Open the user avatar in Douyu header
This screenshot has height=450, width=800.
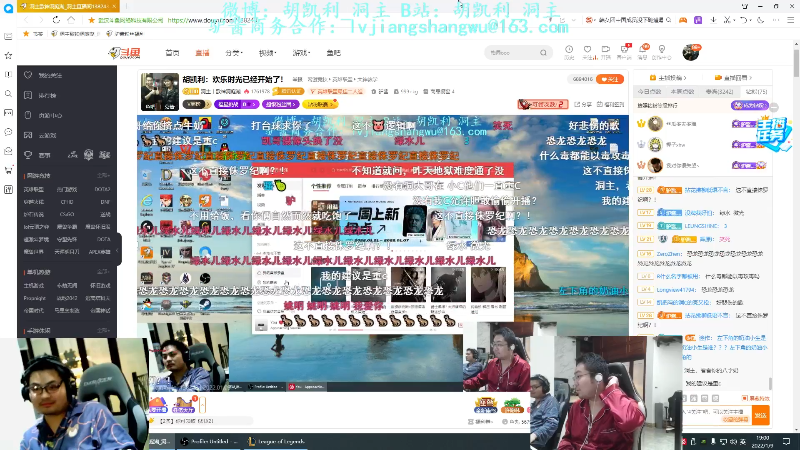(691, 53)
